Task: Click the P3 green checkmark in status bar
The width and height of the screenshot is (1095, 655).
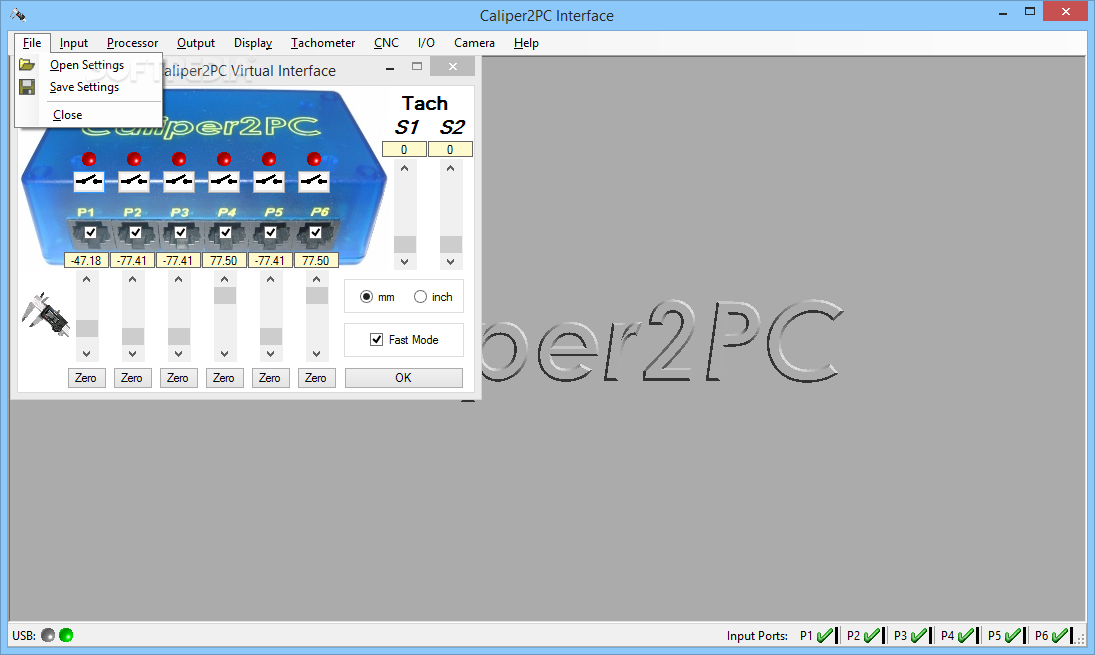Action: click(x=918, y=635)
